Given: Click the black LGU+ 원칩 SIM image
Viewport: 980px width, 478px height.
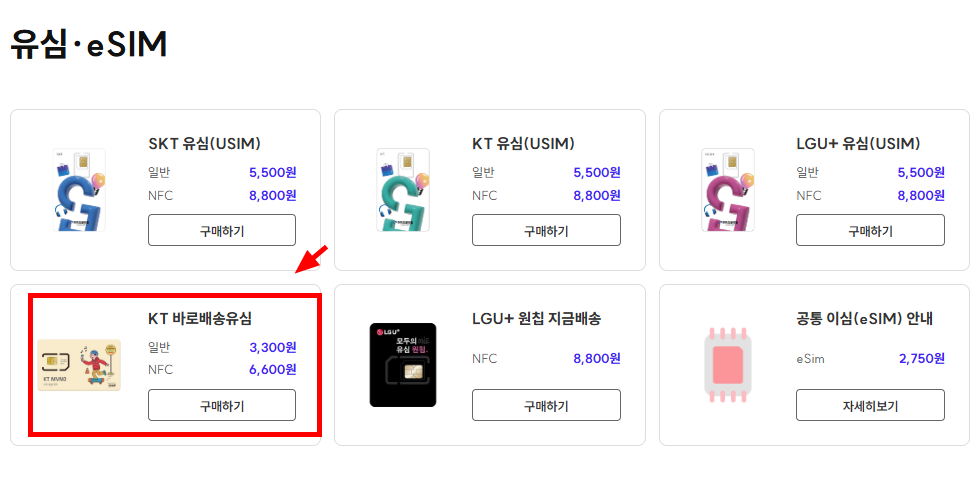Looking at the screenshot, I should pyautogui.click(x=403, y=365).
